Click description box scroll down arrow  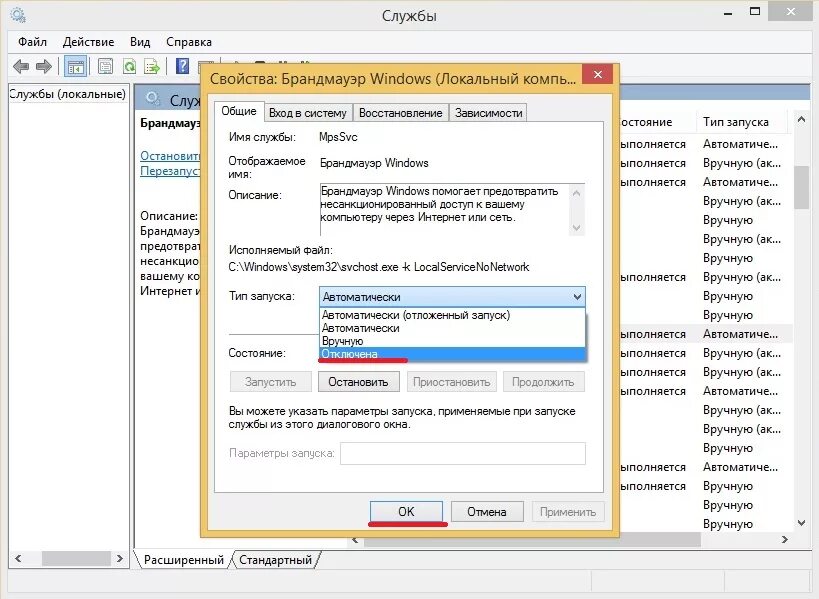pyautogui.click(x=576, y=227)
